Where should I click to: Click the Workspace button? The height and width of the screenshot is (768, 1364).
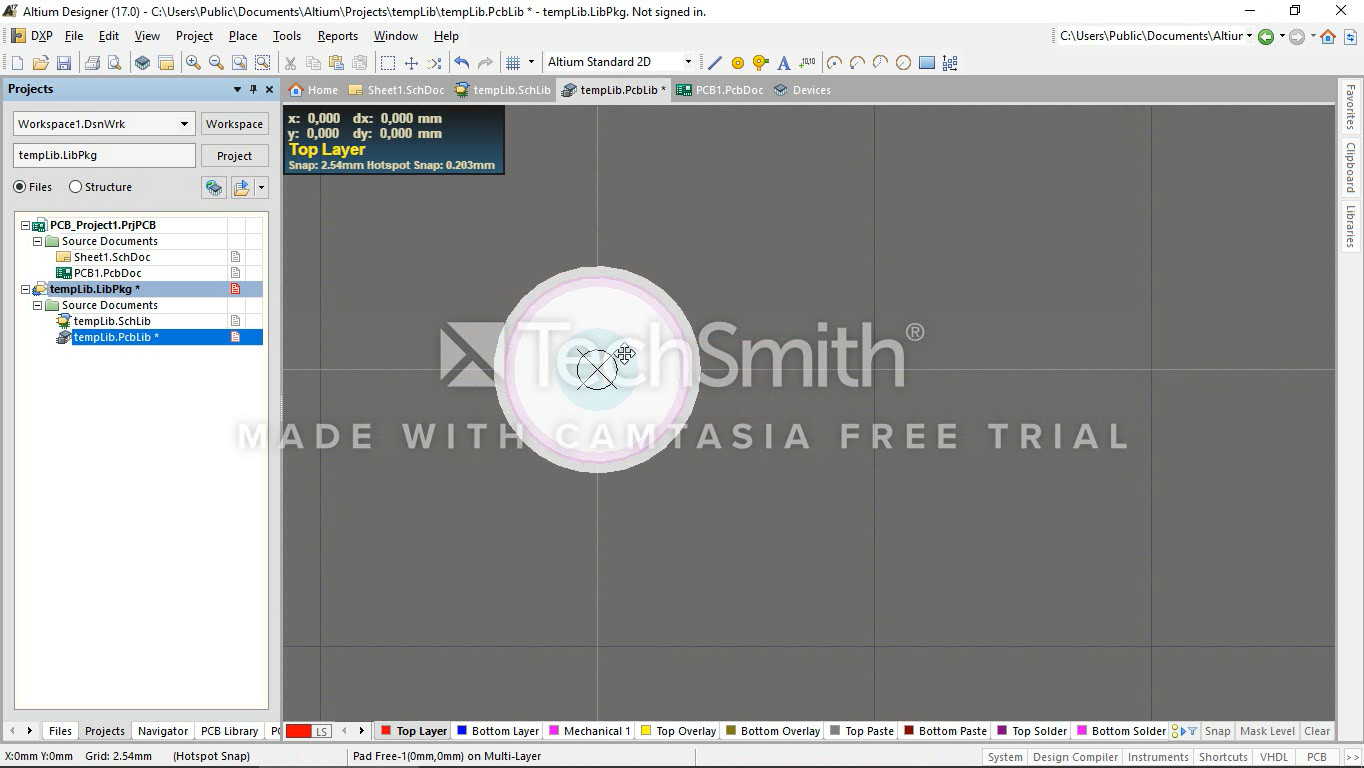coord(235,124)
